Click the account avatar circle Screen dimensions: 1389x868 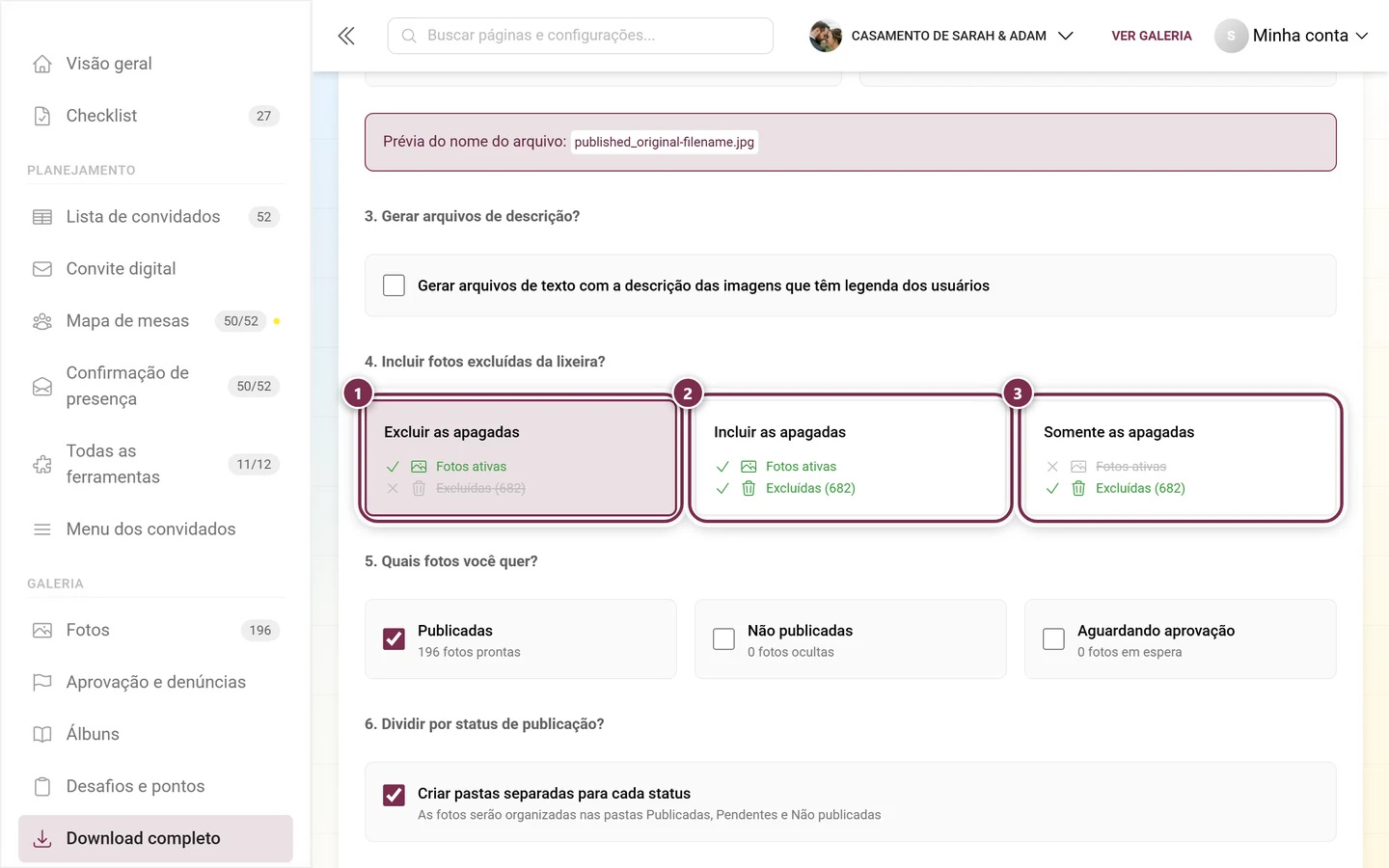pos(1231,36)
